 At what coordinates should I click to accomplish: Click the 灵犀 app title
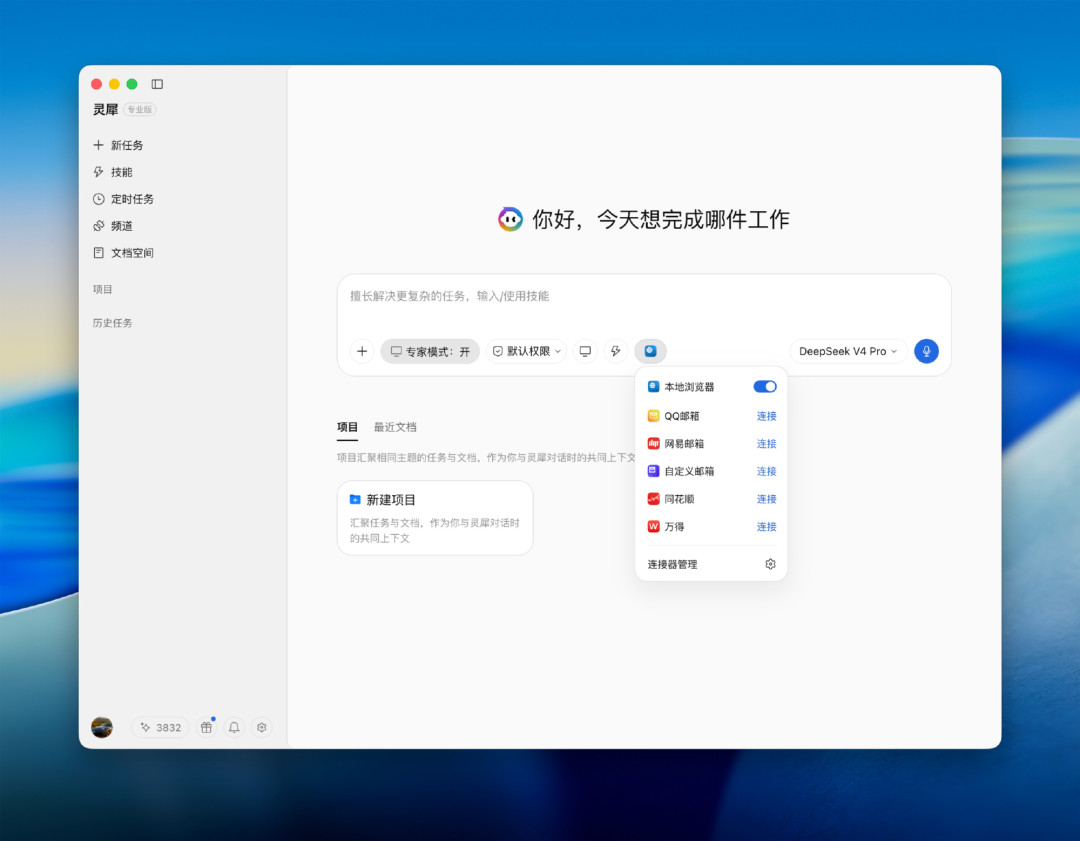[x=105, y=110]
